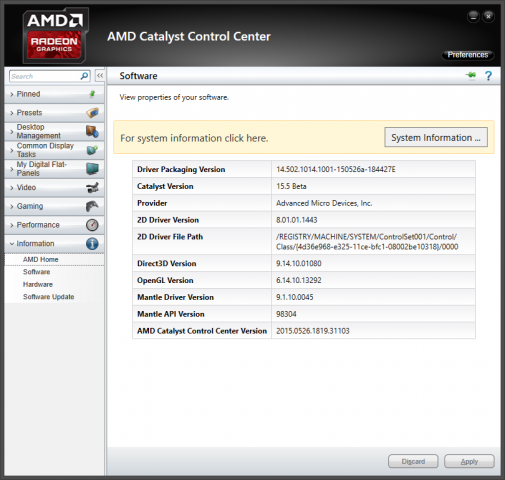Open Software Update page
This screenshot has width=505, height=480.
(x=48, y=297)
